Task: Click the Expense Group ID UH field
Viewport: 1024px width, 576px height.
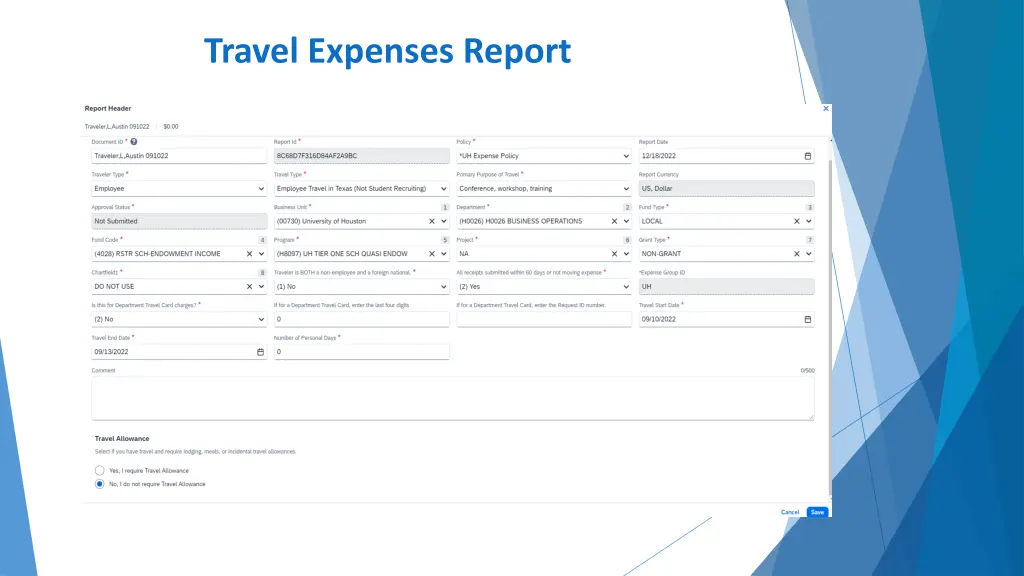Action: [x=726, y=287]
